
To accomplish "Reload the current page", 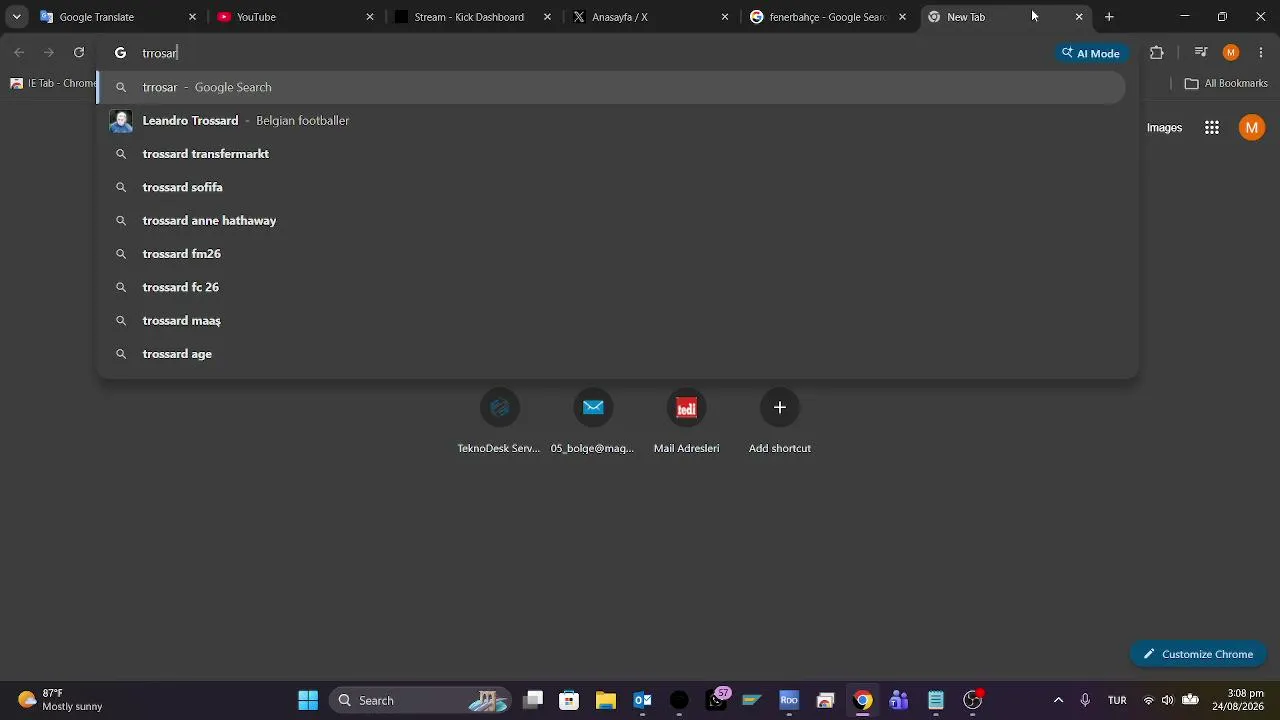I will [79, 53].
